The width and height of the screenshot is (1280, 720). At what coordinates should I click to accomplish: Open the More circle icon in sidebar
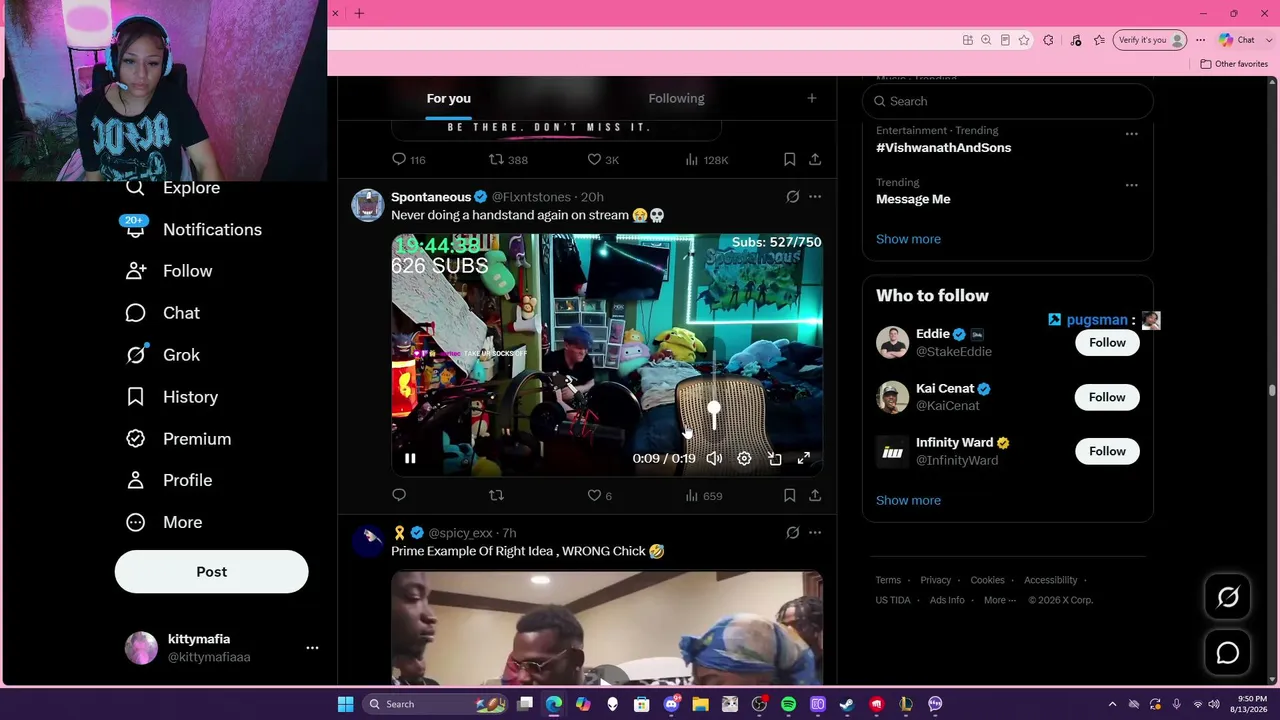coord(135,522)
